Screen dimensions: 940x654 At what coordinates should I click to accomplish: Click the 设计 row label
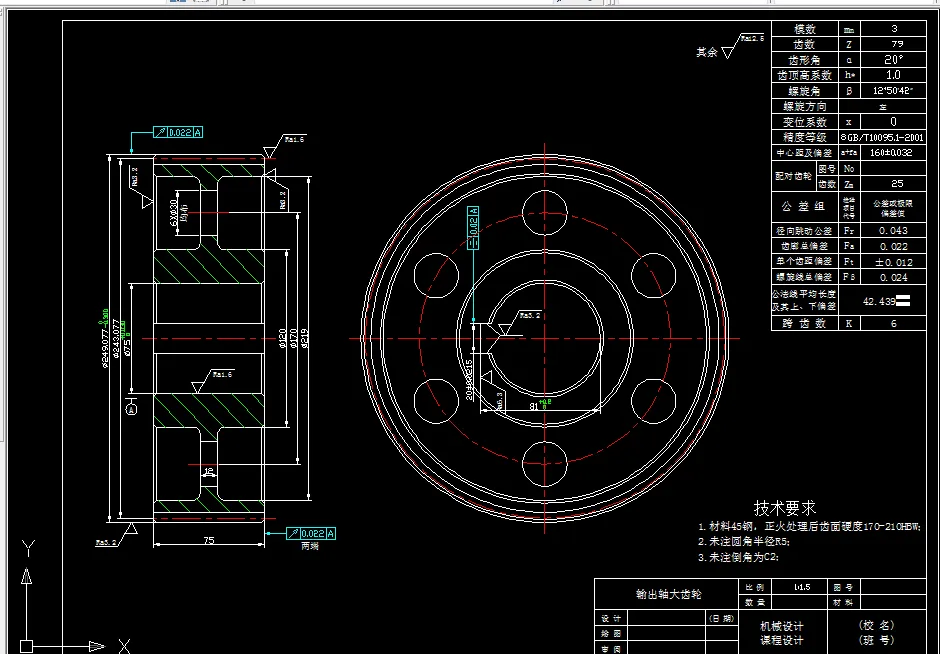[x=611, y=618]
